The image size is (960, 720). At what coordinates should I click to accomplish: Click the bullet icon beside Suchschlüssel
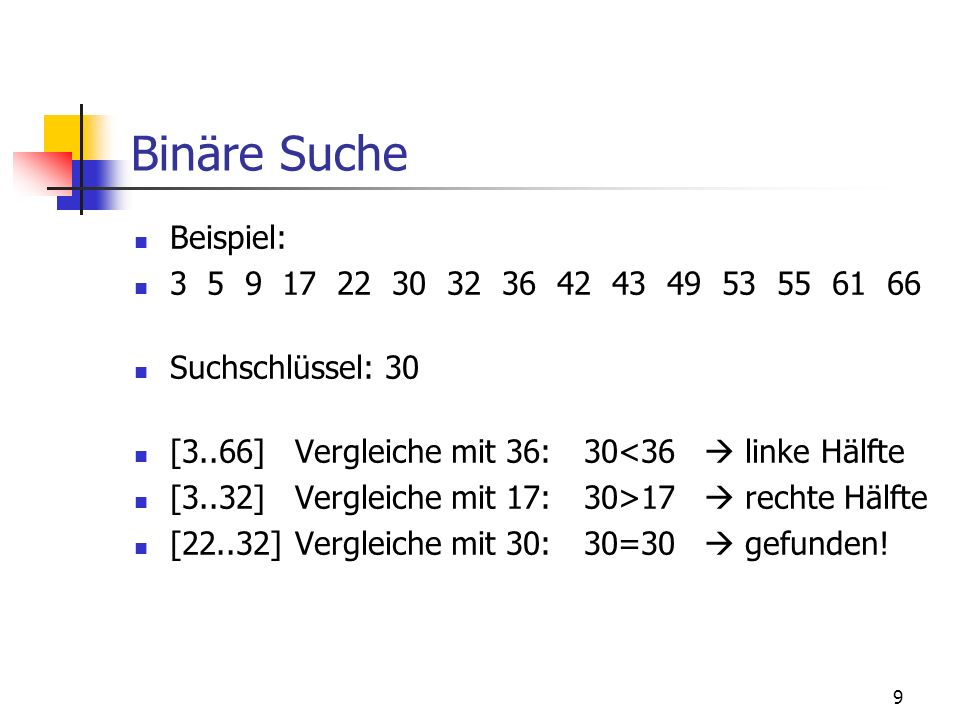(141, 372)
